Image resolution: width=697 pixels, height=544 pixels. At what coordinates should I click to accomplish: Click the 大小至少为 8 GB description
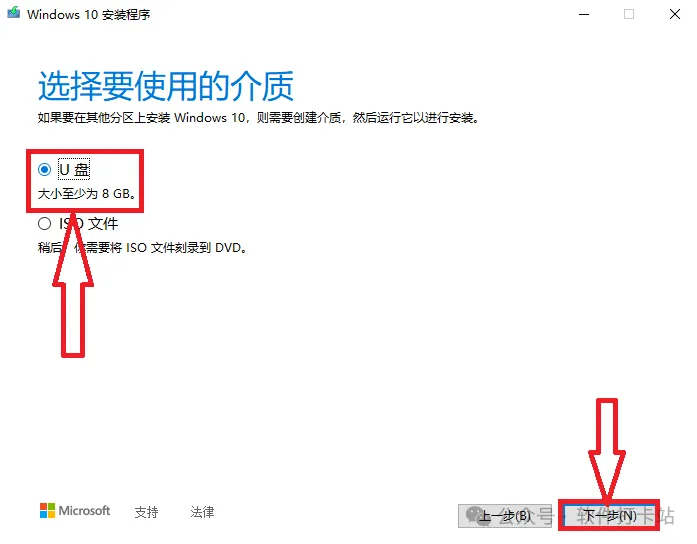click(x=87, y=194)
